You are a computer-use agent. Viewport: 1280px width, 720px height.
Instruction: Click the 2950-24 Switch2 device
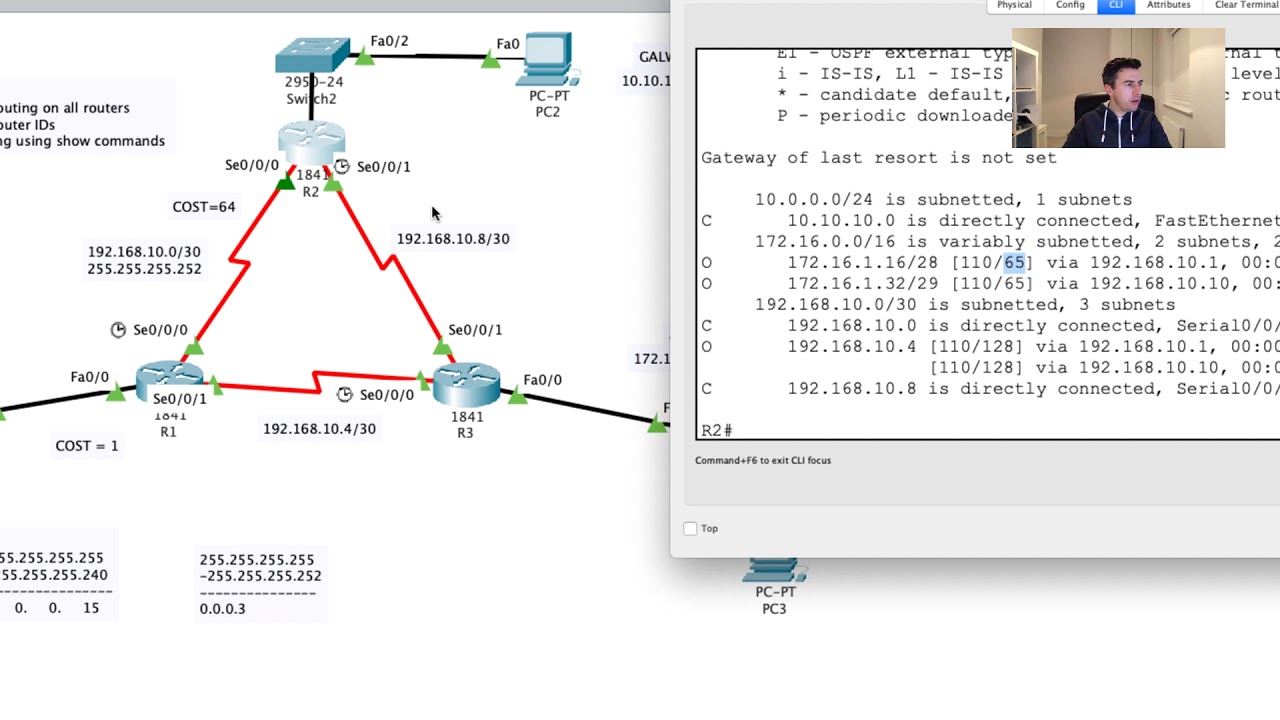[312, 56]
